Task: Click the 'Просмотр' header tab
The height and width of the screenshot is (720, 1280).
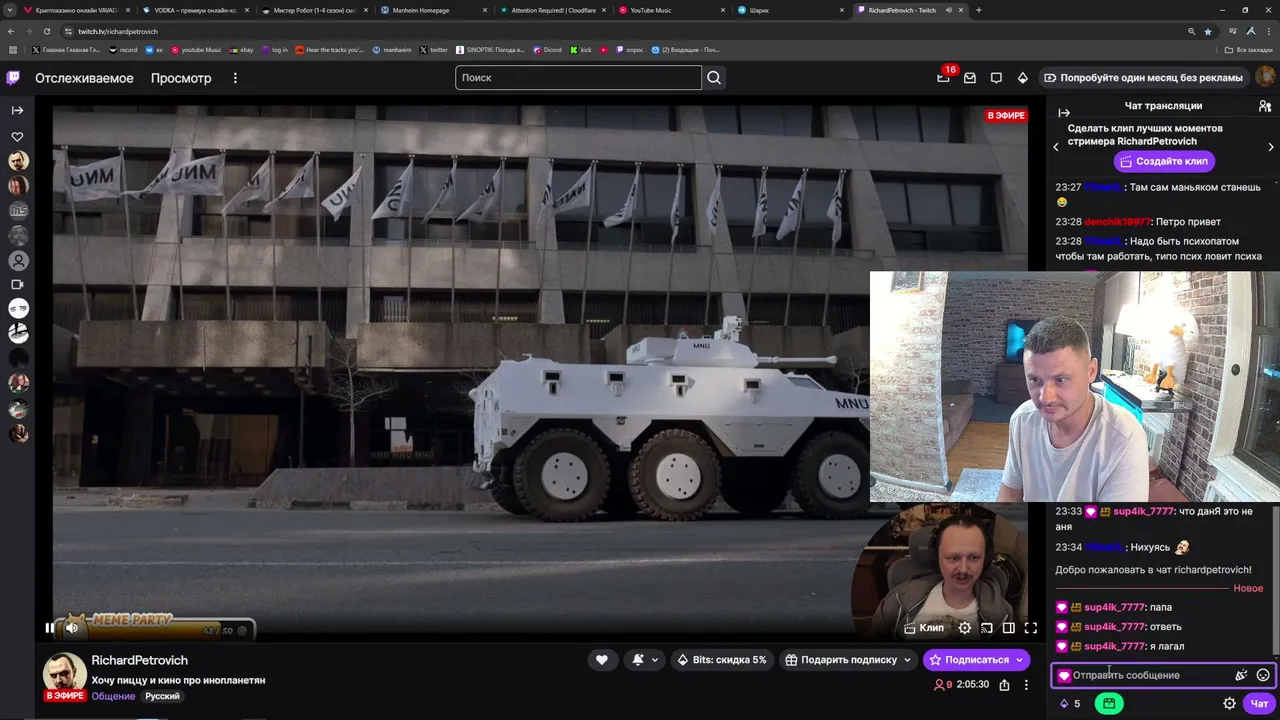Action: click(181, 78)
